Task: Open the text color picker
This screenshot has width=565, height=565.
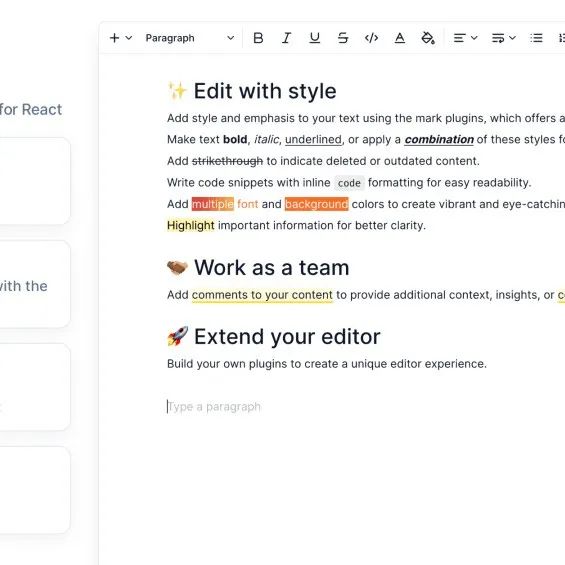Action: click(x=400, y=38)
